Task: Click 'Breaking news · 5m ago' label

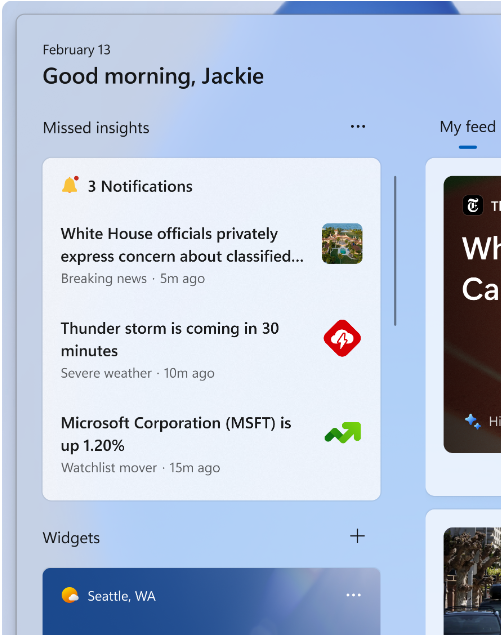Action: click(x=133, y=279)
